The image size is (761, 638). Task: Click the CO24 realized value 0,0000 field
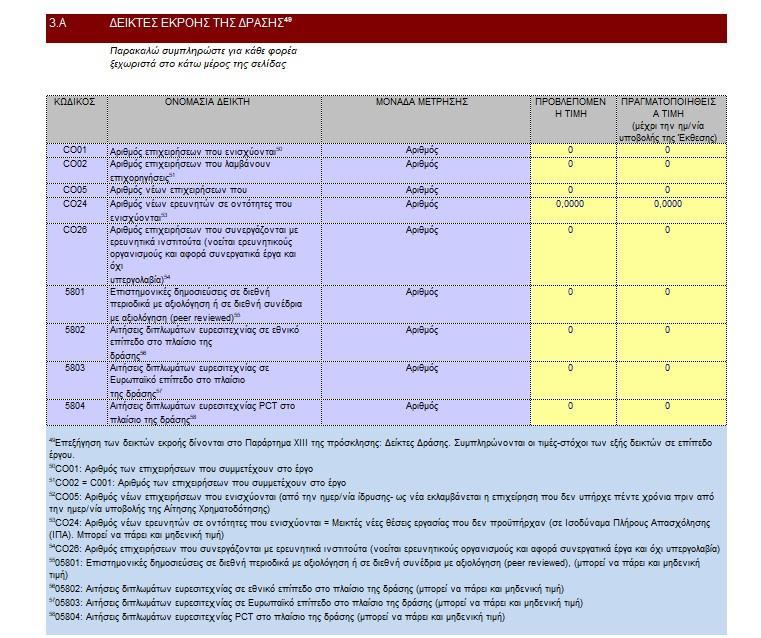point(671,210)
